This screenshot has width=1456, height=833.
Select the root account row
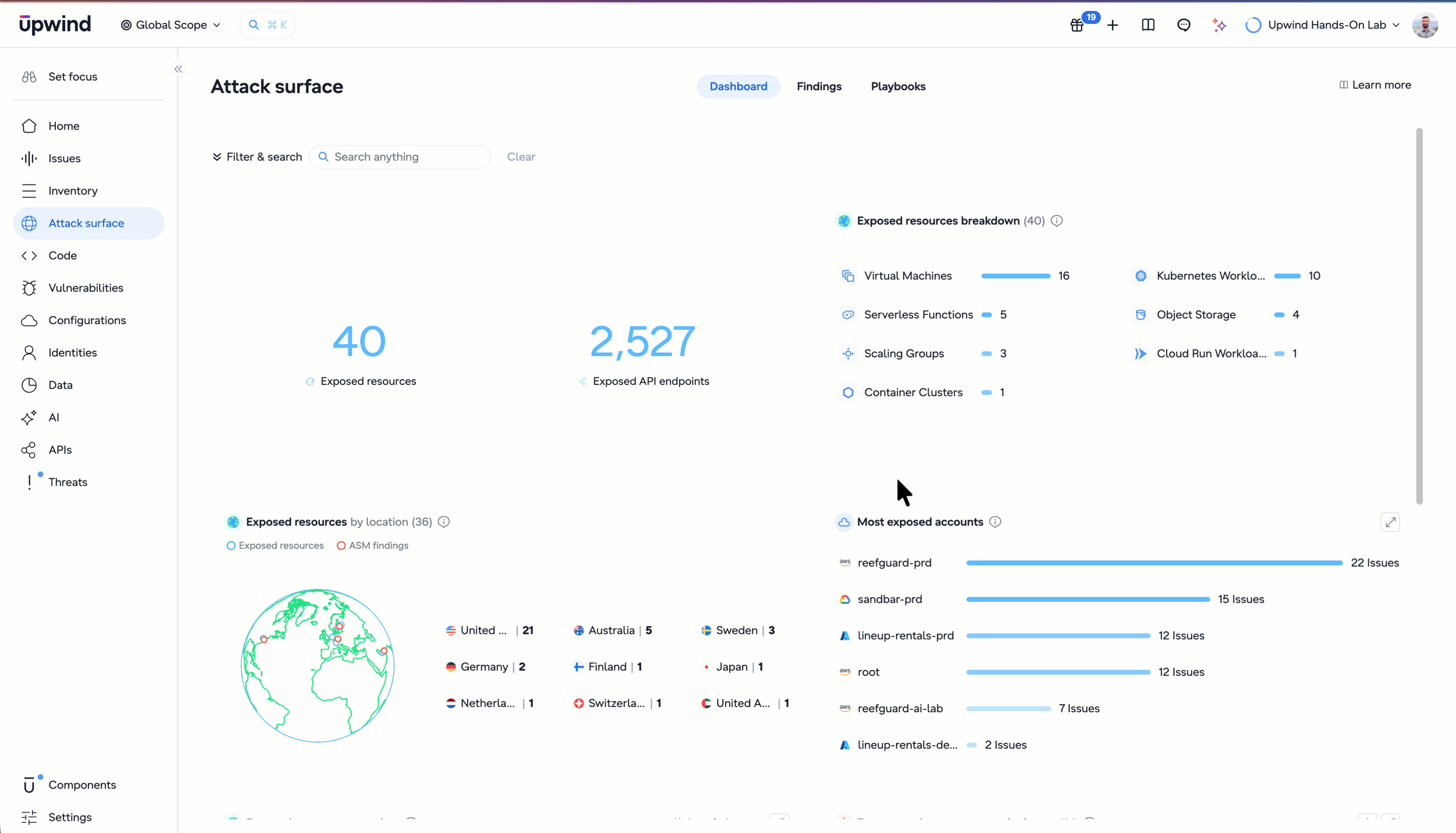(1119, 672)
